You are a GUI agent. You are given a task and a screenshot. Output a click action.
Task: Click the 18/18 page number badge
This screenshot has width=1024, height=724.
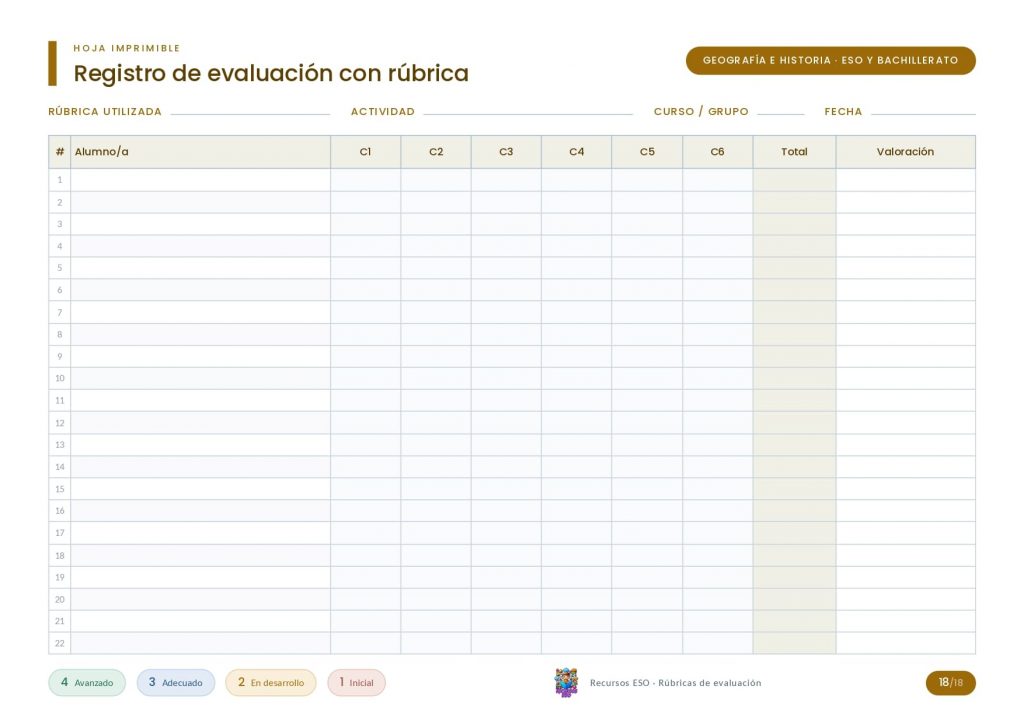(x=950, y=682)
